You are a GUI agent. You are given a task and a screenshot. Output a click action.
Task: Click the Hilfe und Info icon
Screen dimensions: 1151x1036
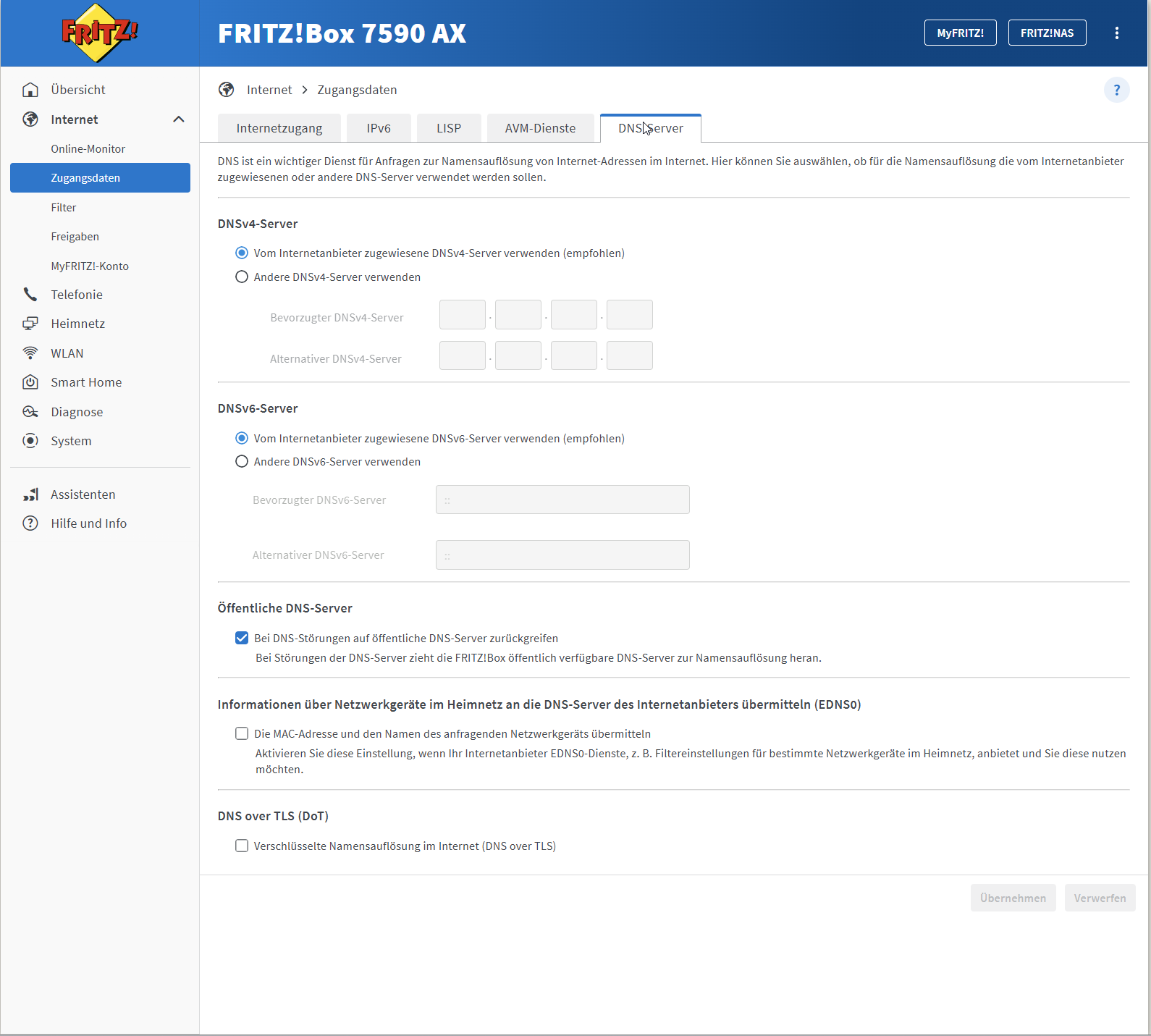pos(30,523)
